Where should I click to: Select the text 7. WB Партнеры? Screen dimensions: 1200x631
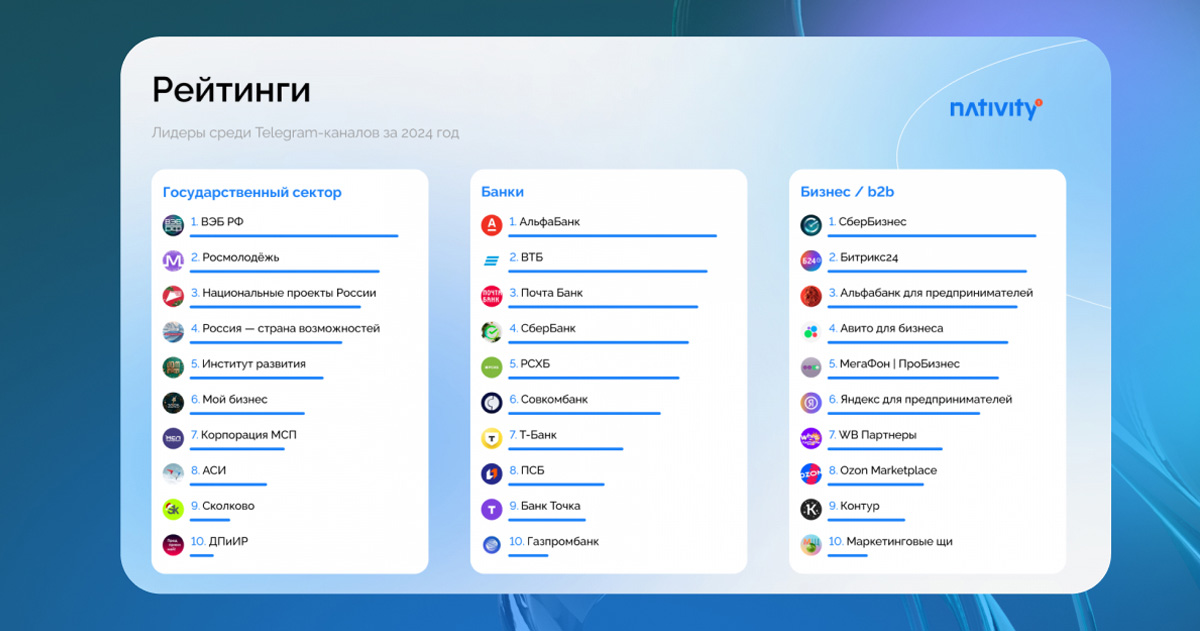point(872,435)
